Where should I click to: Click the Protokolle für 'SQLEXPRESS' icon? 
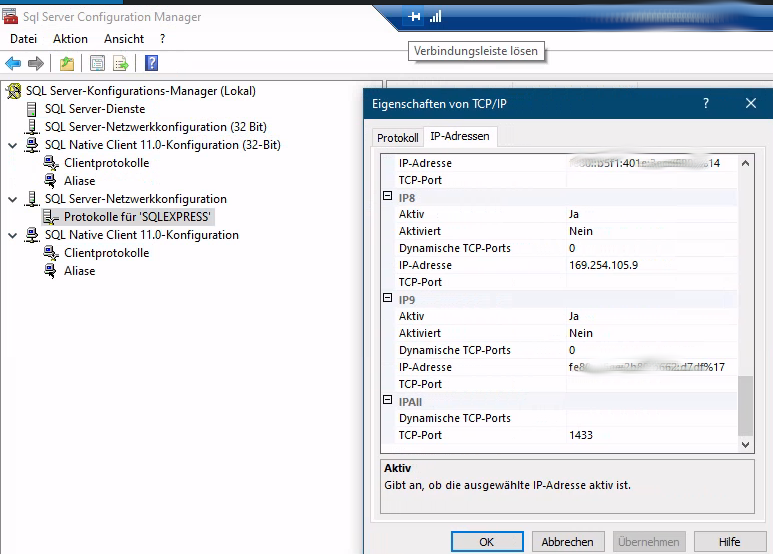(50, 217)
